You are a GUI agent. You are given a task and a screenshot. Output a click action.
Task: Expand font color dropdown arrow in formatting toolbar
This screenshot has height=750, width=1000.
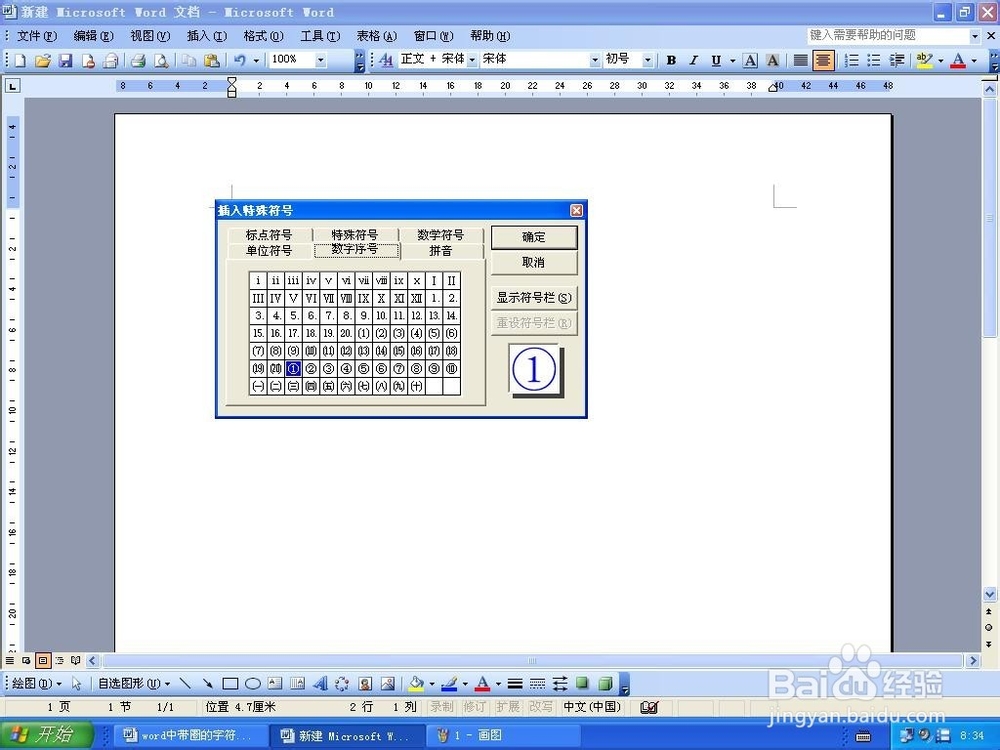[974, 61]
